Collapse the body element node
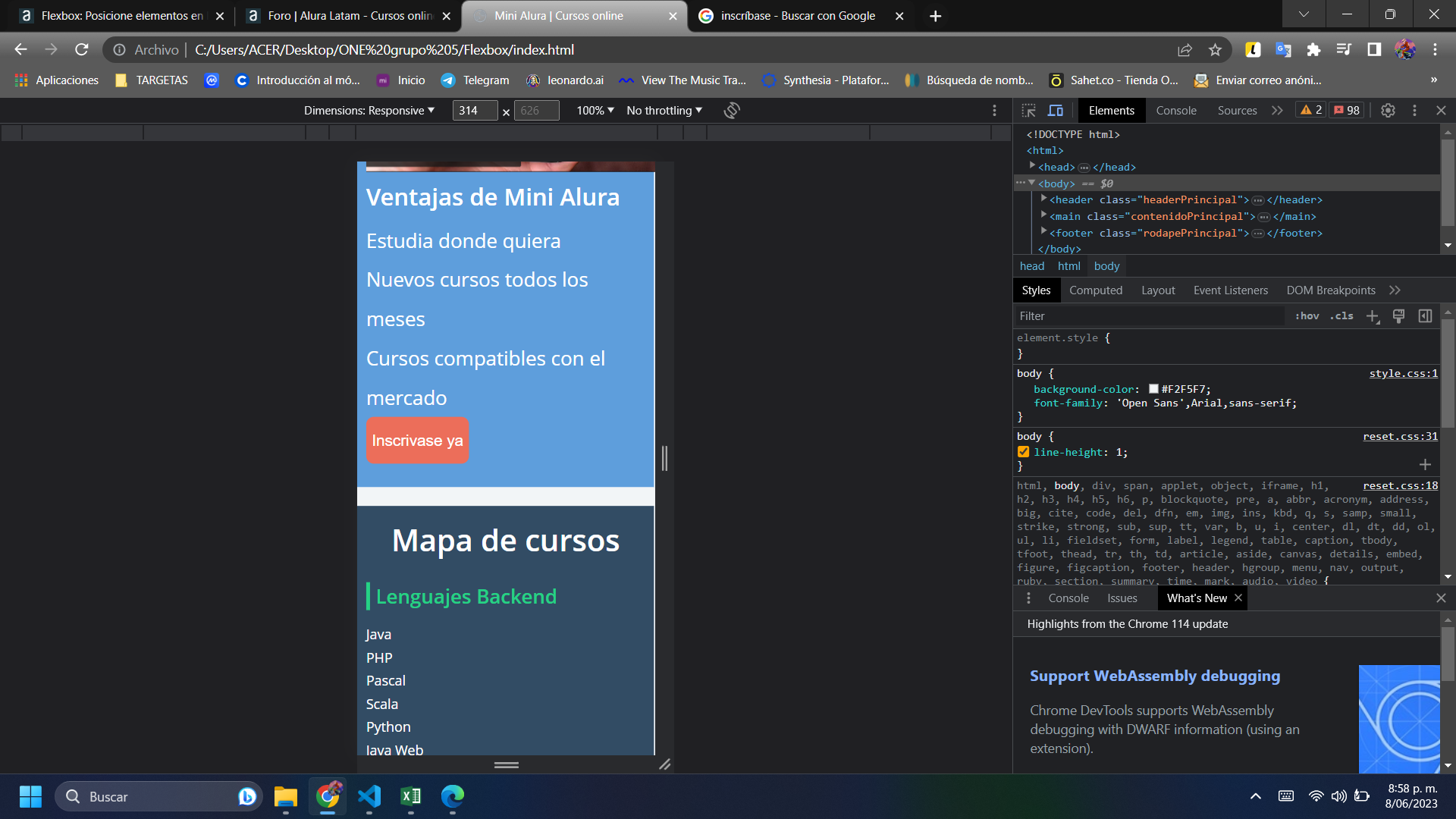This screenshot has width=1456, height=819. 1031,183
